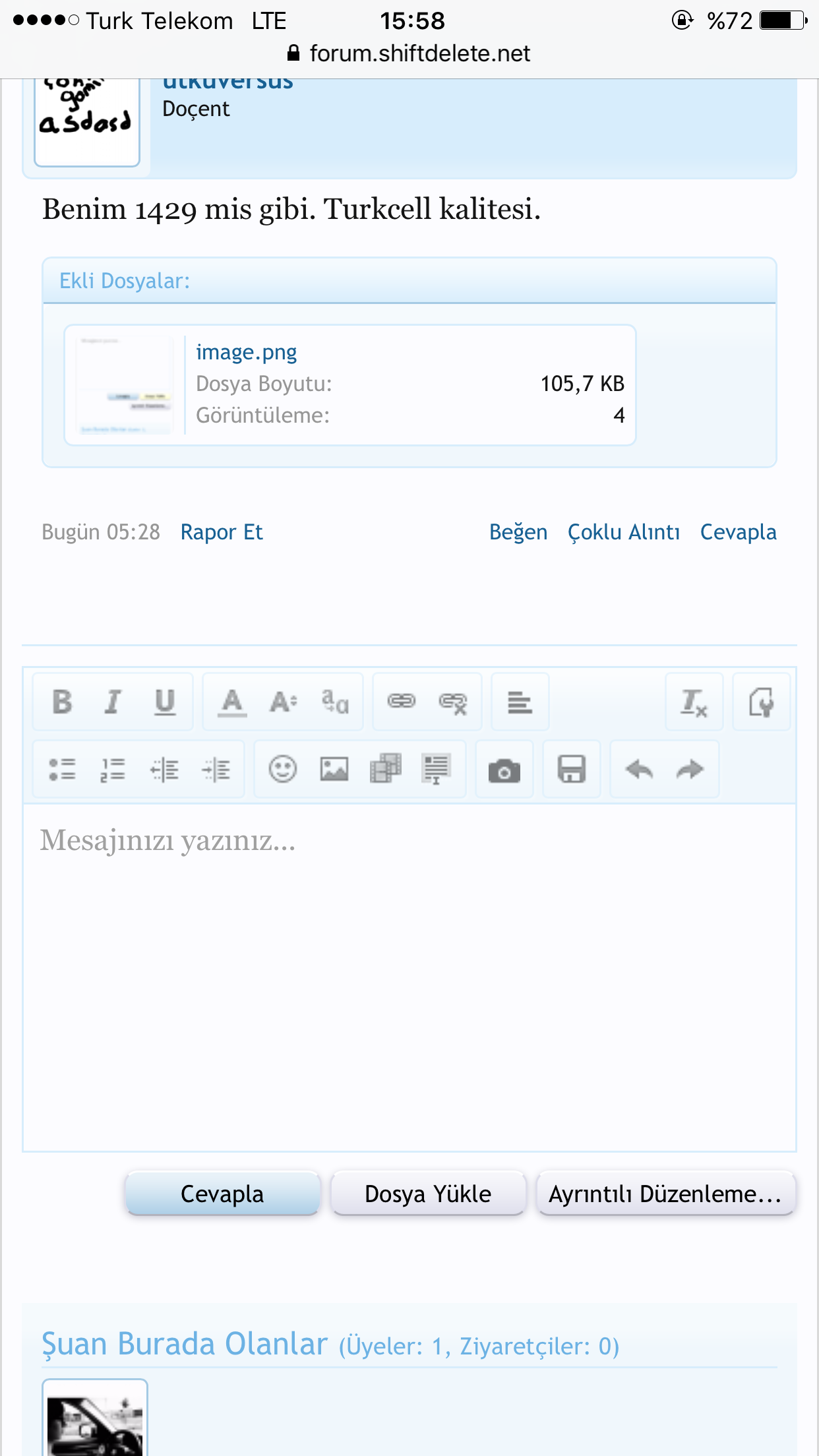This screenshot has height=1456, width=819.
Task: Open the text color dropdown
Action: 232,702
